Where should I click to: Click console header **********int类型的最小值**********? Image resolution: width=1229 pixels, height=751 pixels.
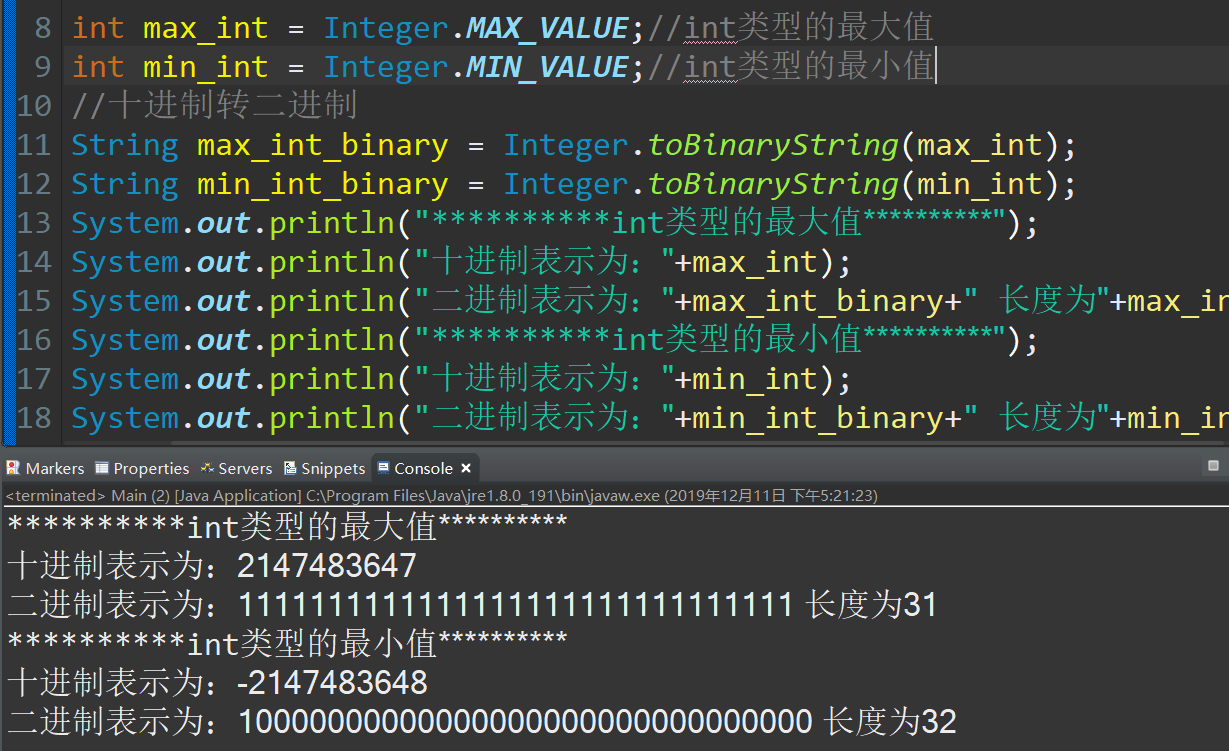tap(287, 644)
